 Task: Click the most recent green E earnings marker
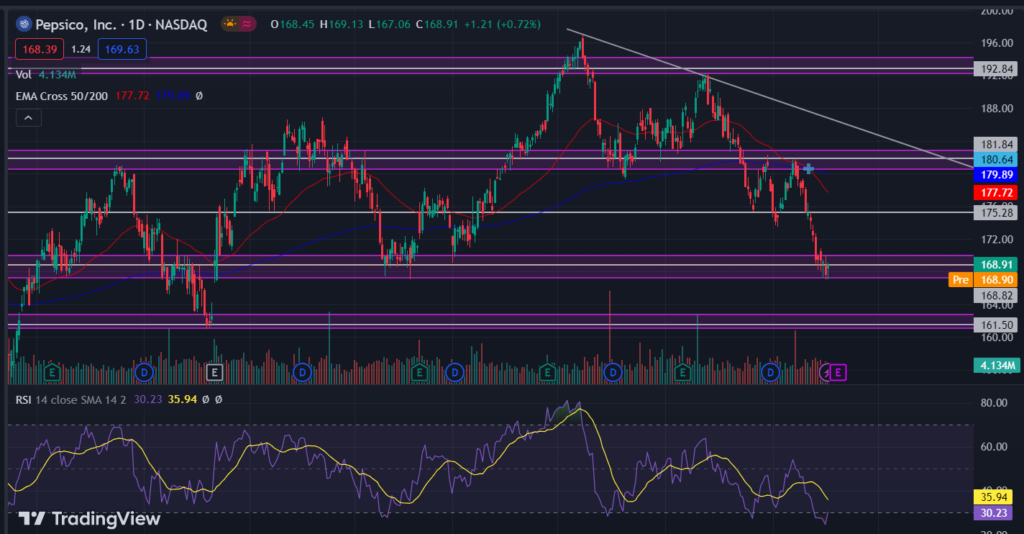click(682, 373)
